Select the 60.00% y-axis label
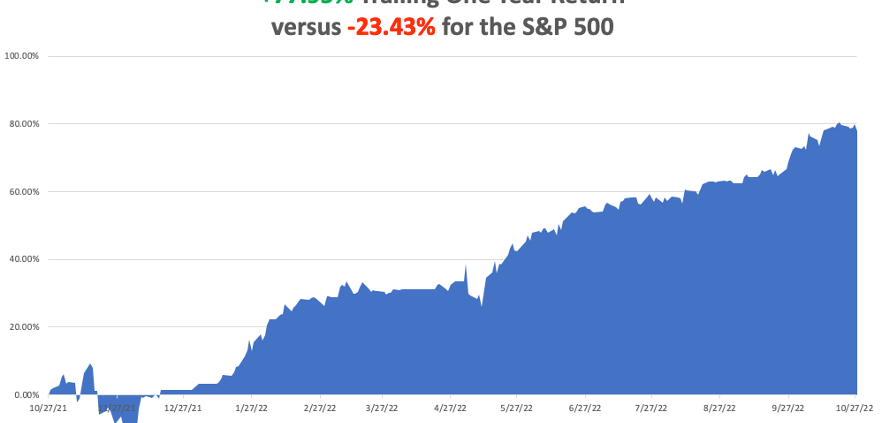Viewport: 882px width, 423px height. click(23, 192)
